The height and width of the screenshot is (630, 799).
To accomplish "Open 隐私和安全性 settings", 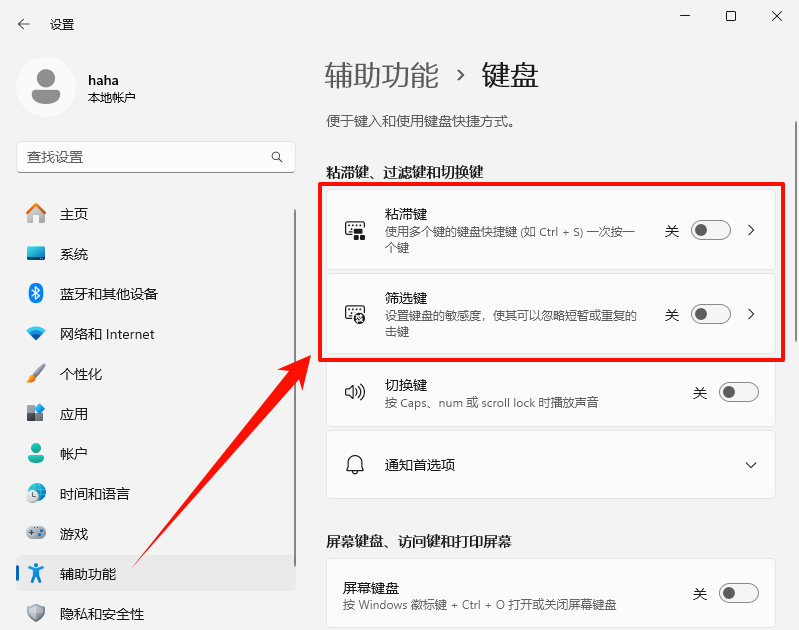I will pos(155,613).
